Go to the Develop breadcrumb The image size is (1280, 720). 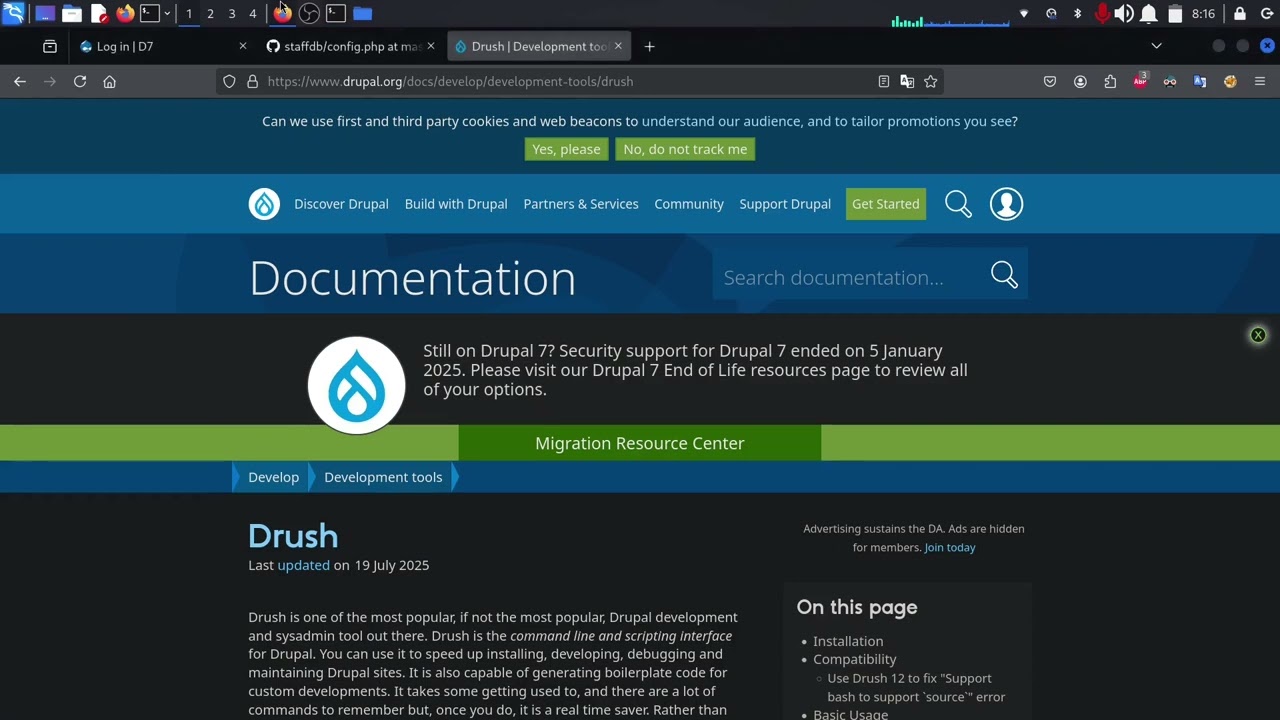[x=274, y=477]
